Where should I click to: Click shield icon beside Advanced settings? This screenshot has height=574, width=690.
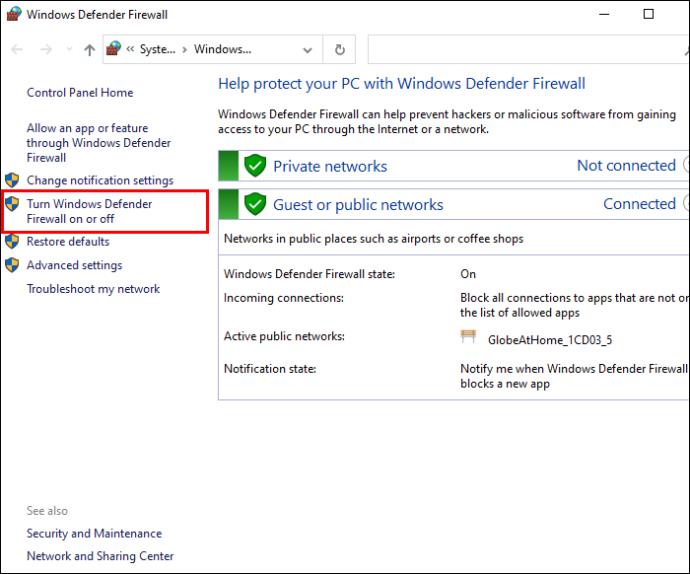(x=12, y=265)
